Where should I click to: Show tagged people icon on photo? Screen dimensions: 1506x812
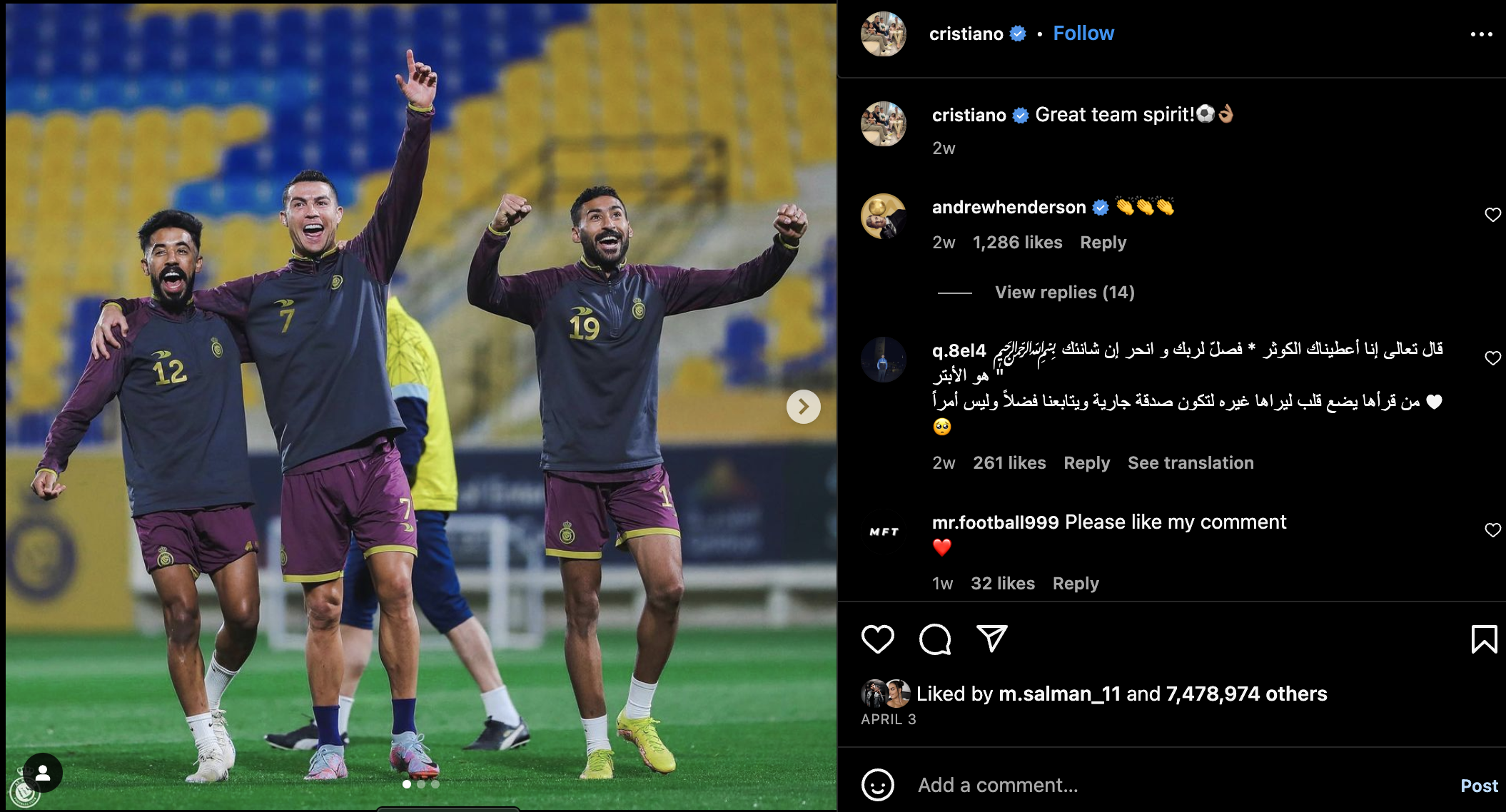coord(43,773)
